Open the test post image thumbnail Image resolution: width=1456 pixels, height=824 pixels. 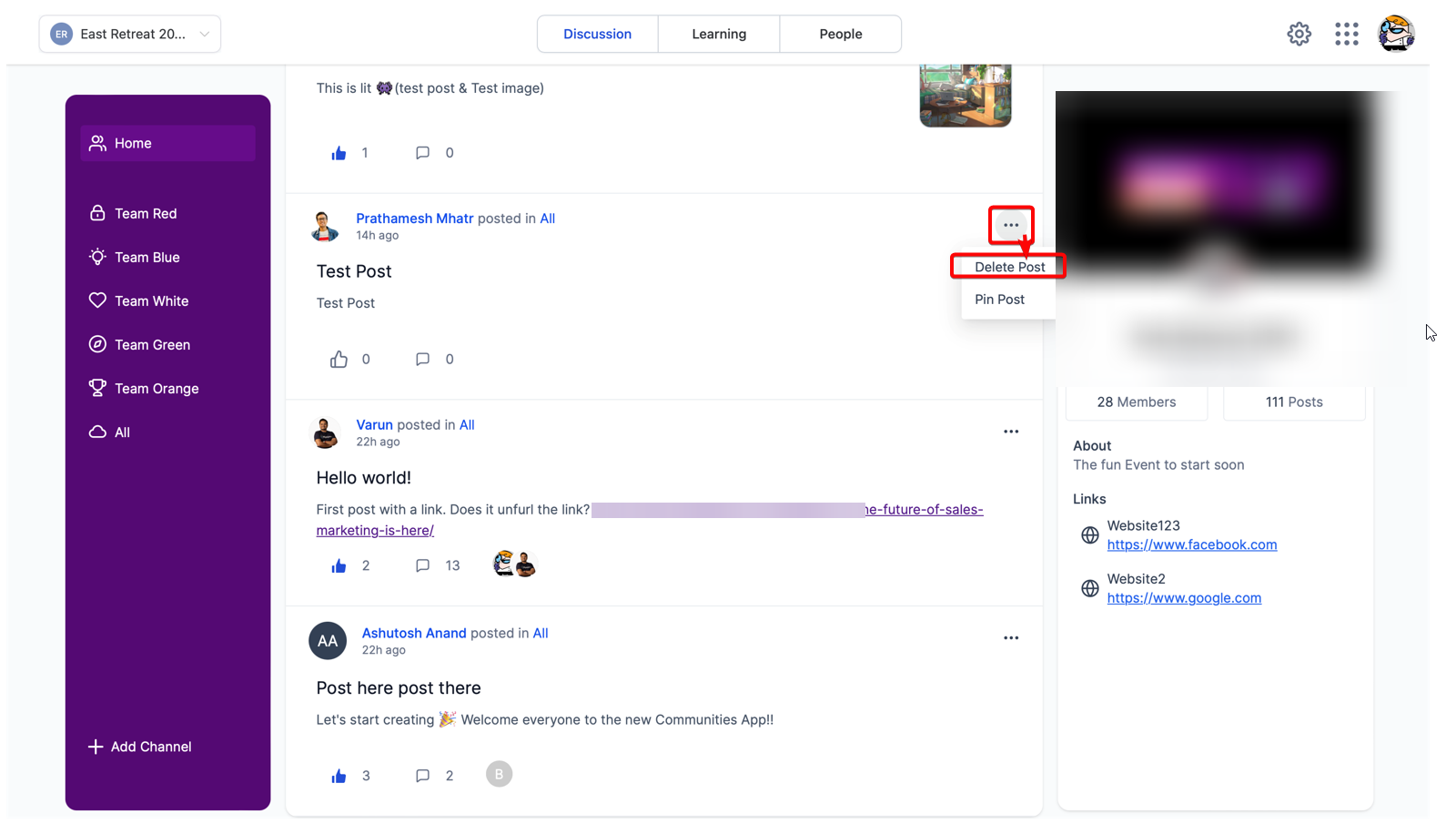(x=966, y=96)
